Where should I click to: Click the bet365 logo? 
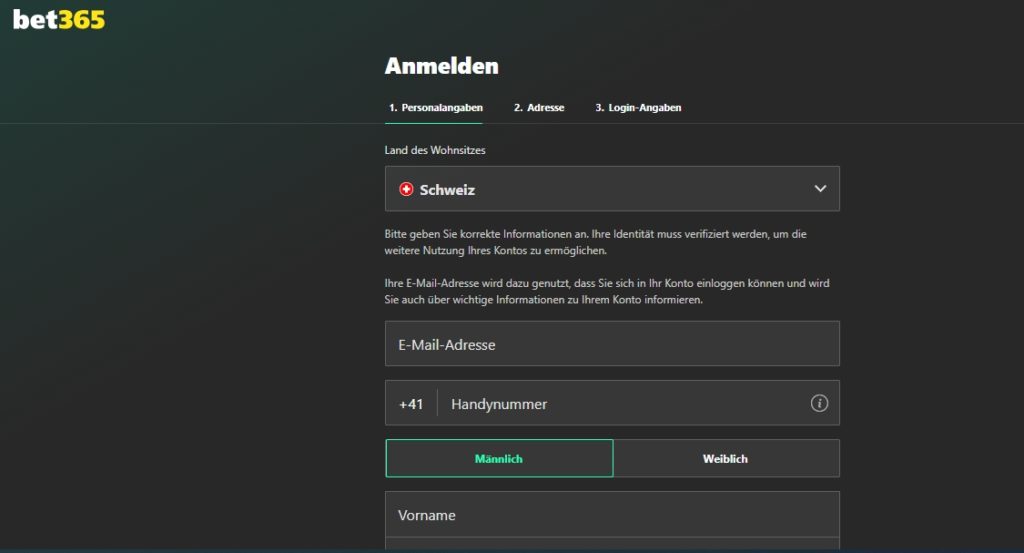click(x=59, y=20)
